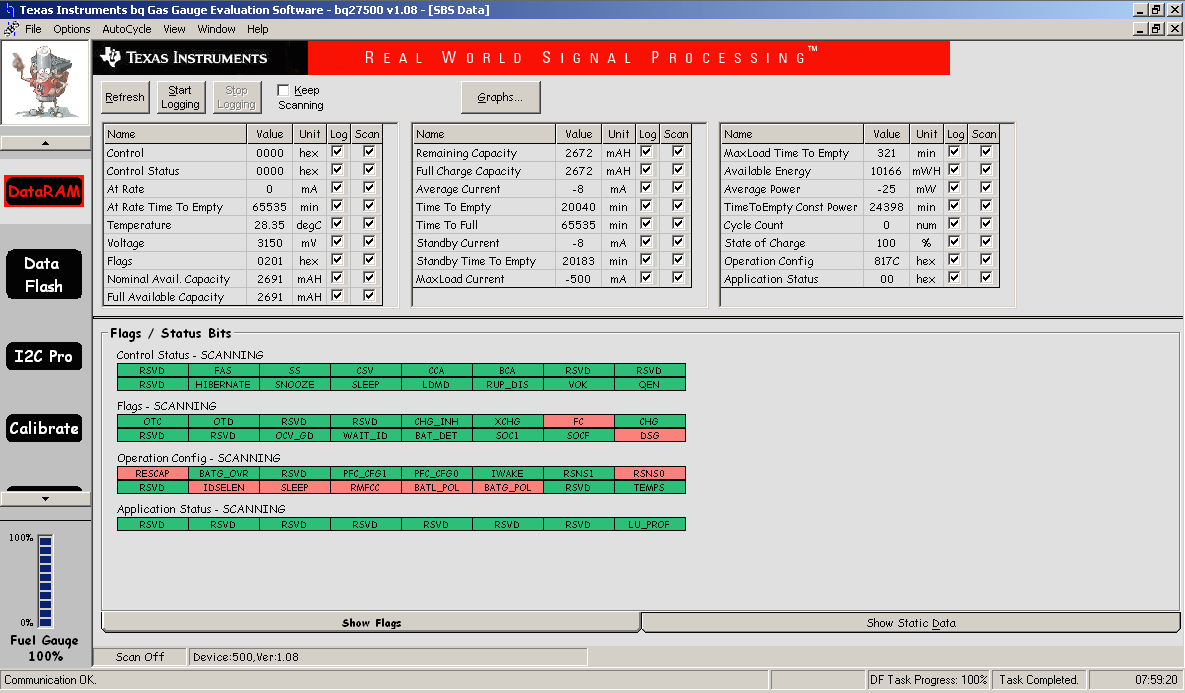Click the LU_PROF application status bit
This screenshot has height=693, width=1185.
[649, 524]
